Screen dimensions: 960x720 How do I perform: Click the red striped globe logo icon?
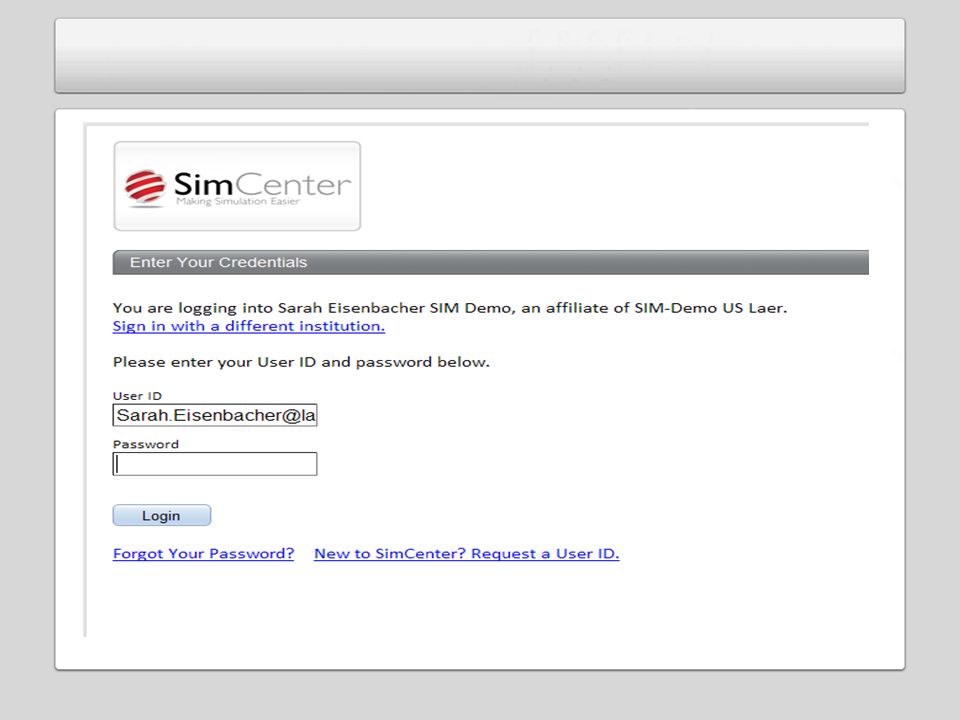[x=145, y=186]
